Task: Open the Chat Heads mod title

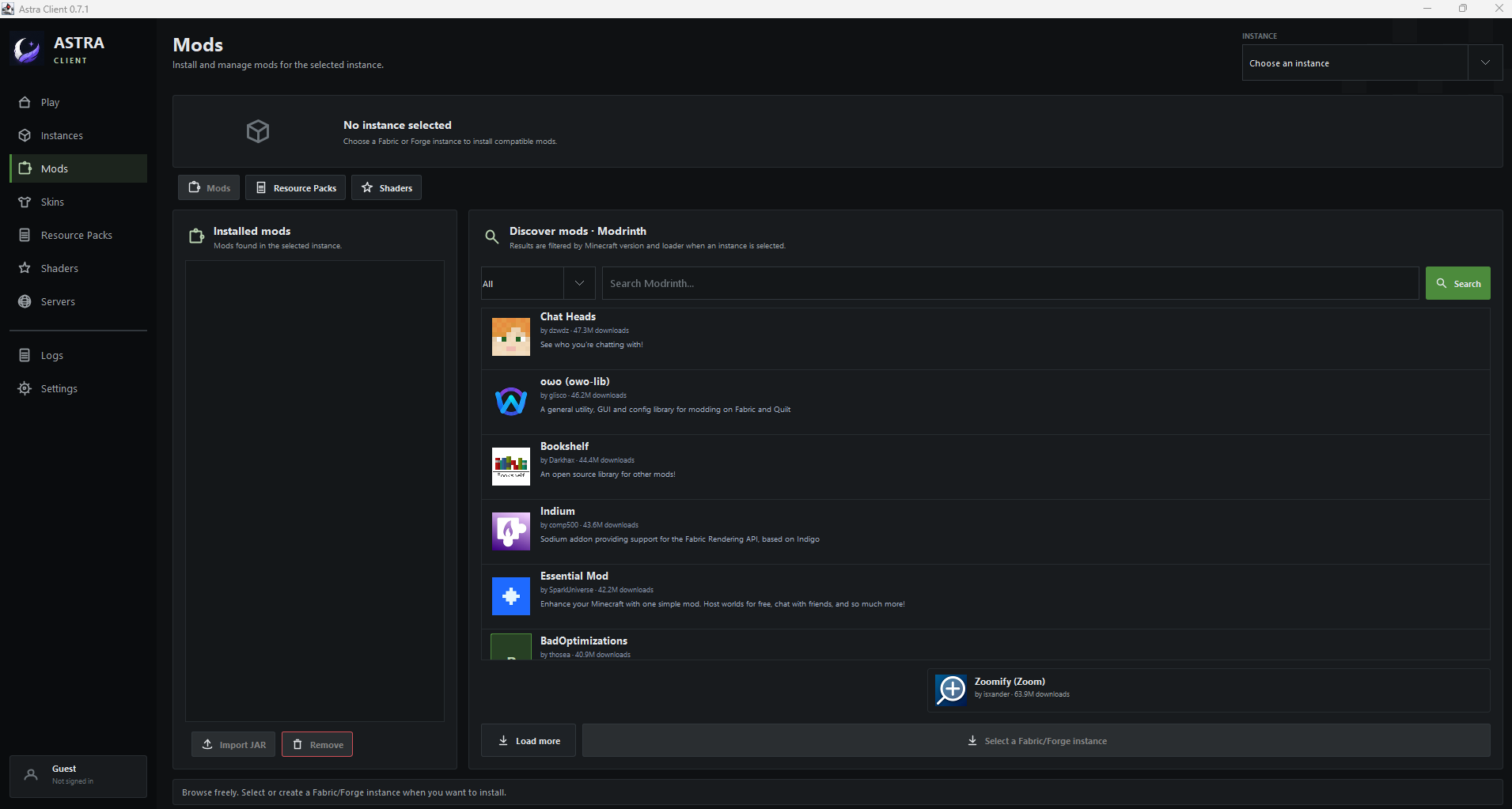Action: pos(568,316)
